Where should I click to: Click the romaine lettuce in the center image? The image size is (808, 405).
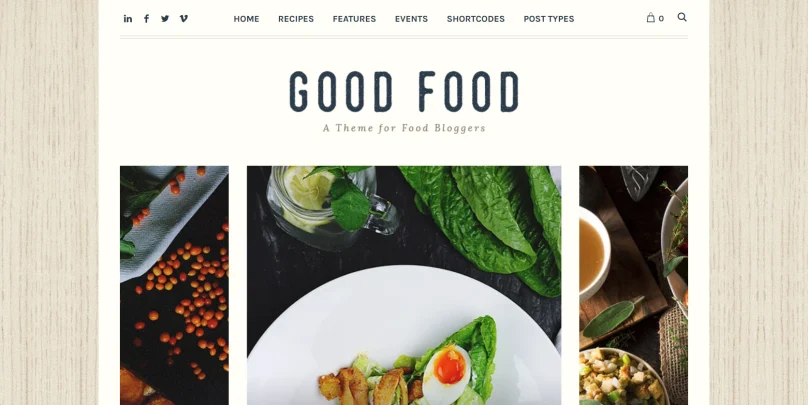point(484,222)
